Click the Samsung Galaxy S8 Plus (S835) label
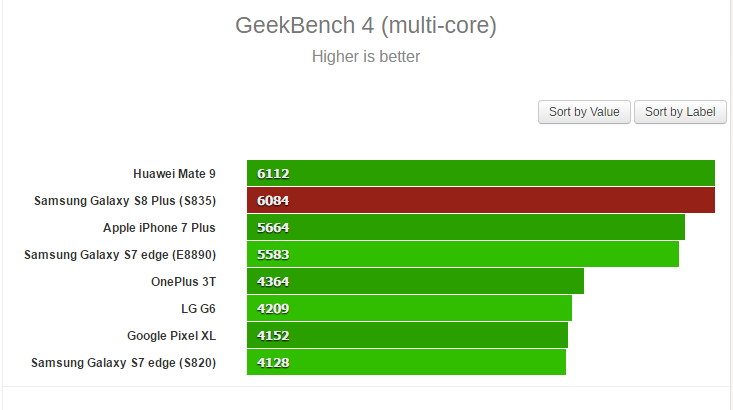Screen dimensions: 733x410 (125, 201)
